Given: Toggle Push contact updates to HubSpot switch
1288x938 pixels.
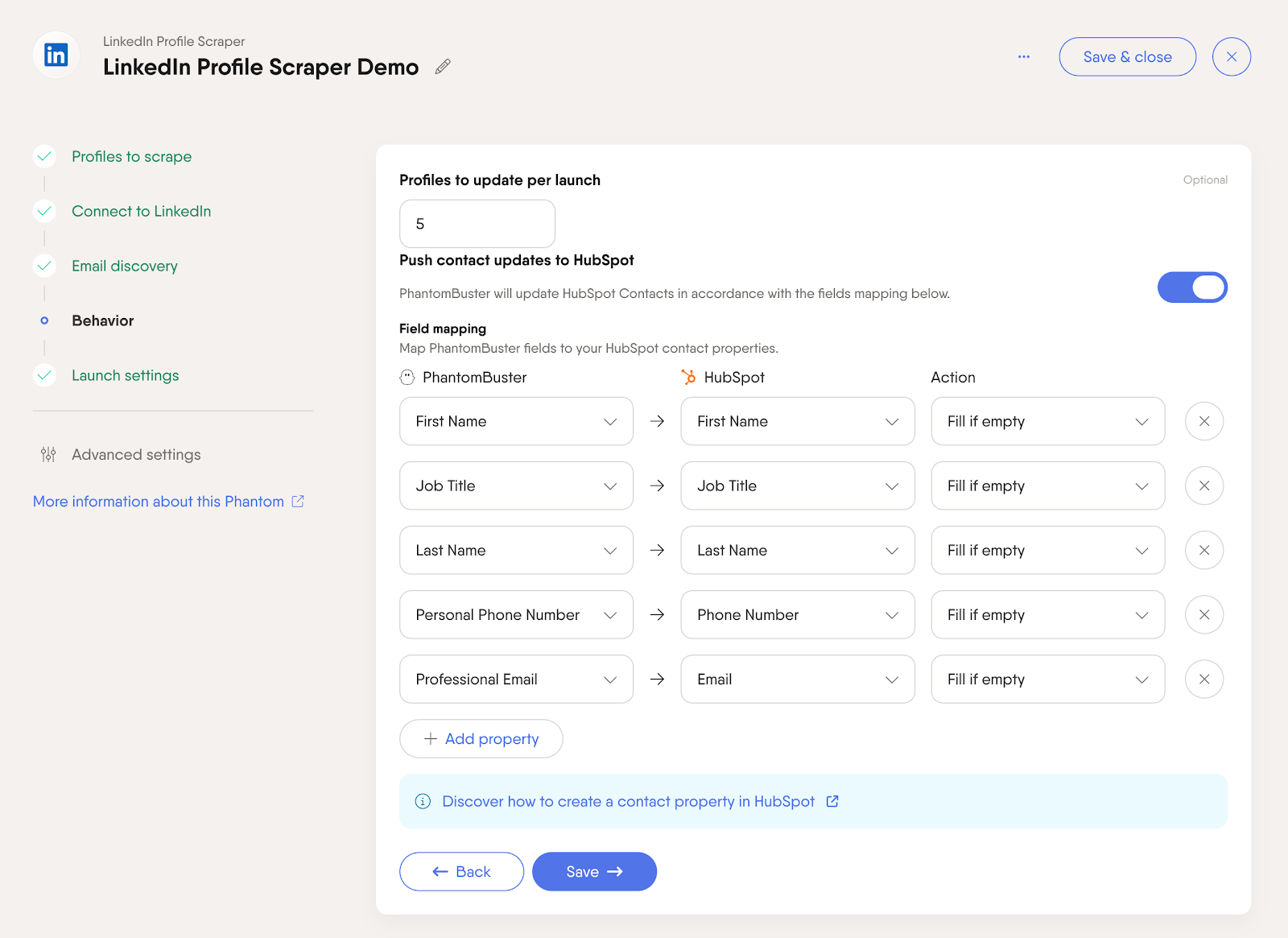Looking at the screenshot, I should tap(1192, 287).
